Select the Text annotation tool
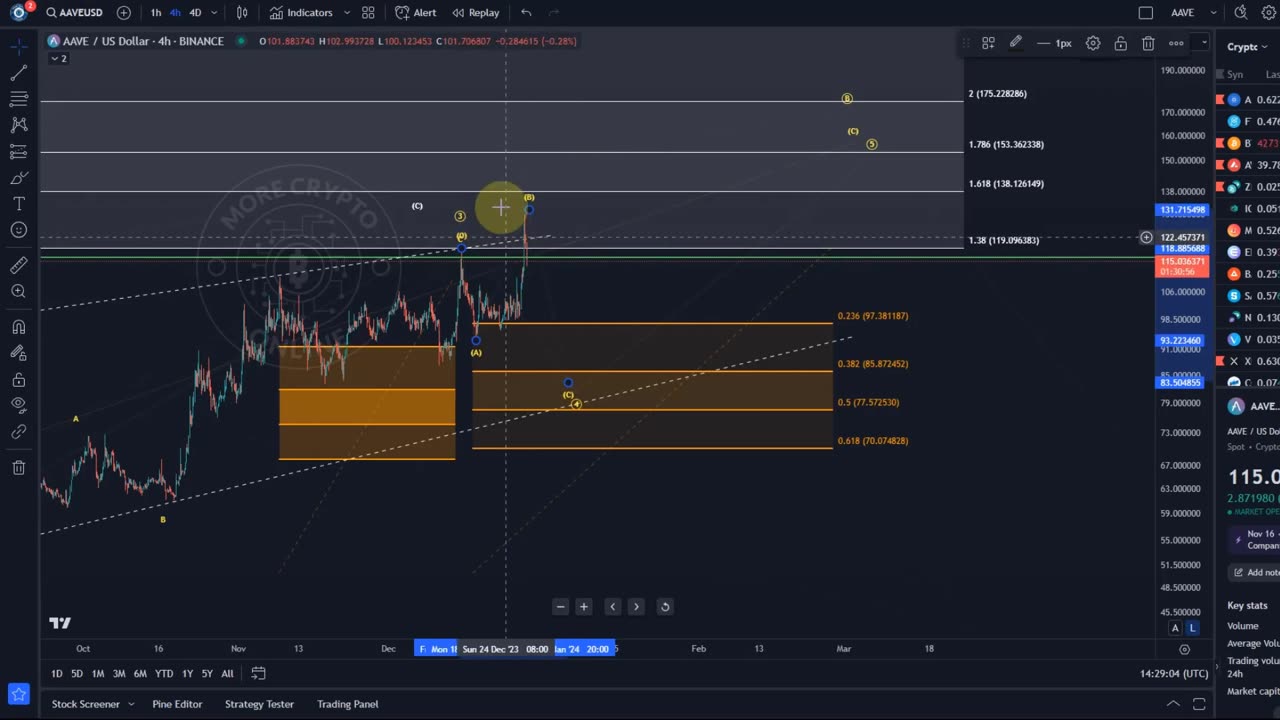1280x720 pixels. tap(18, 204)
